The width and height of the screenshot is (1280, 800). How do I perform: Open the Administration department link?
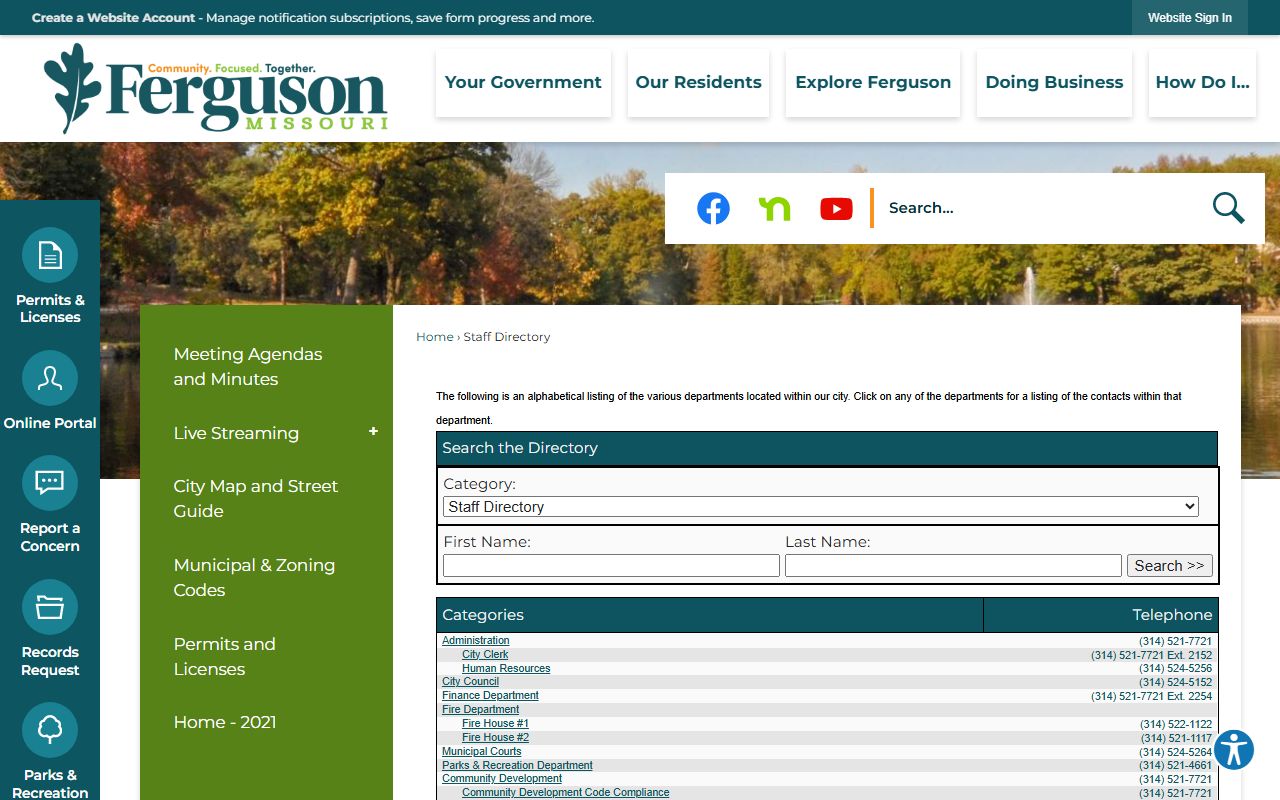pyautogui.click(x=476, y=641)
